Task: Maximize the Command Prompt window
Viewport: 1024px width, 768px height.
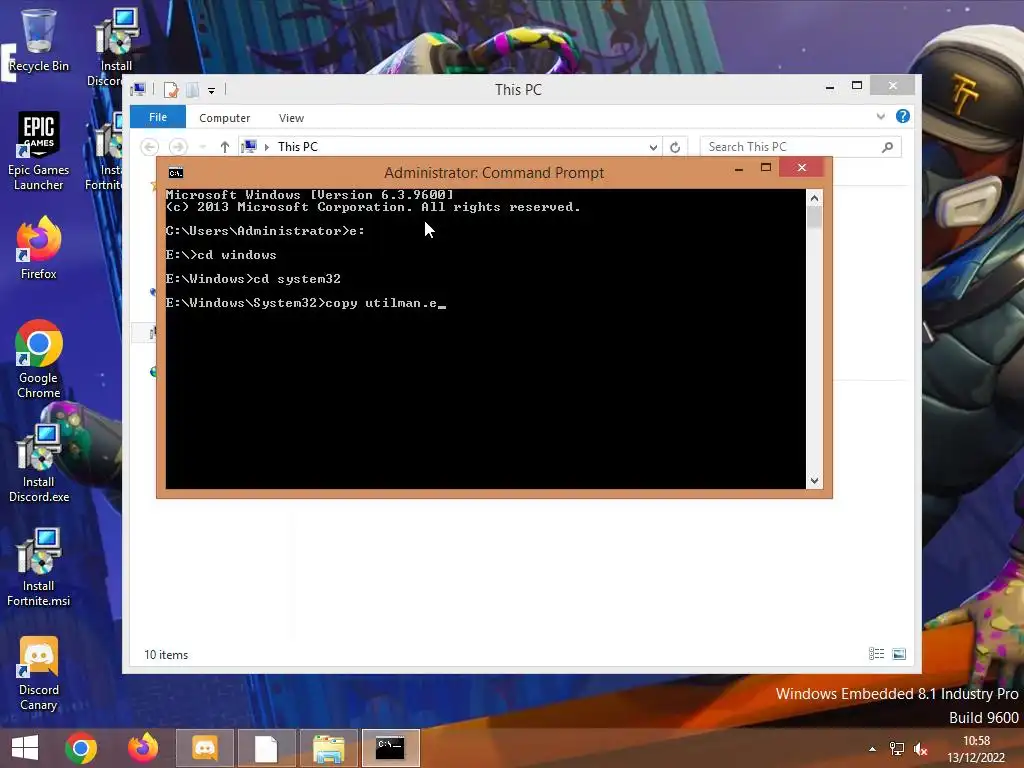Action: [766, 168]
